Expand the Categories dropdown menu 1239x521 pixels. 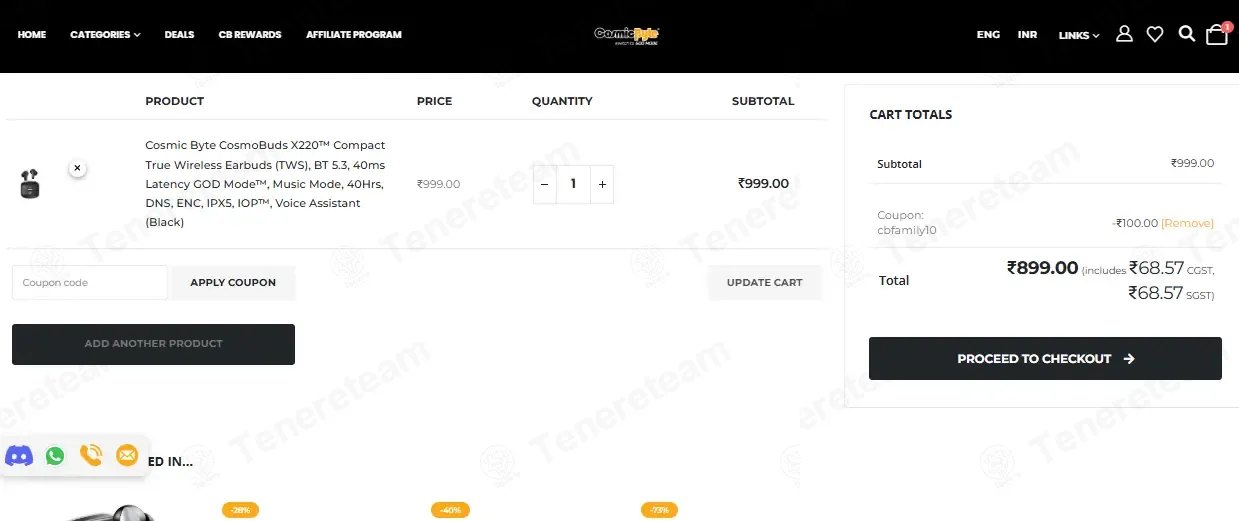[105, 35]
